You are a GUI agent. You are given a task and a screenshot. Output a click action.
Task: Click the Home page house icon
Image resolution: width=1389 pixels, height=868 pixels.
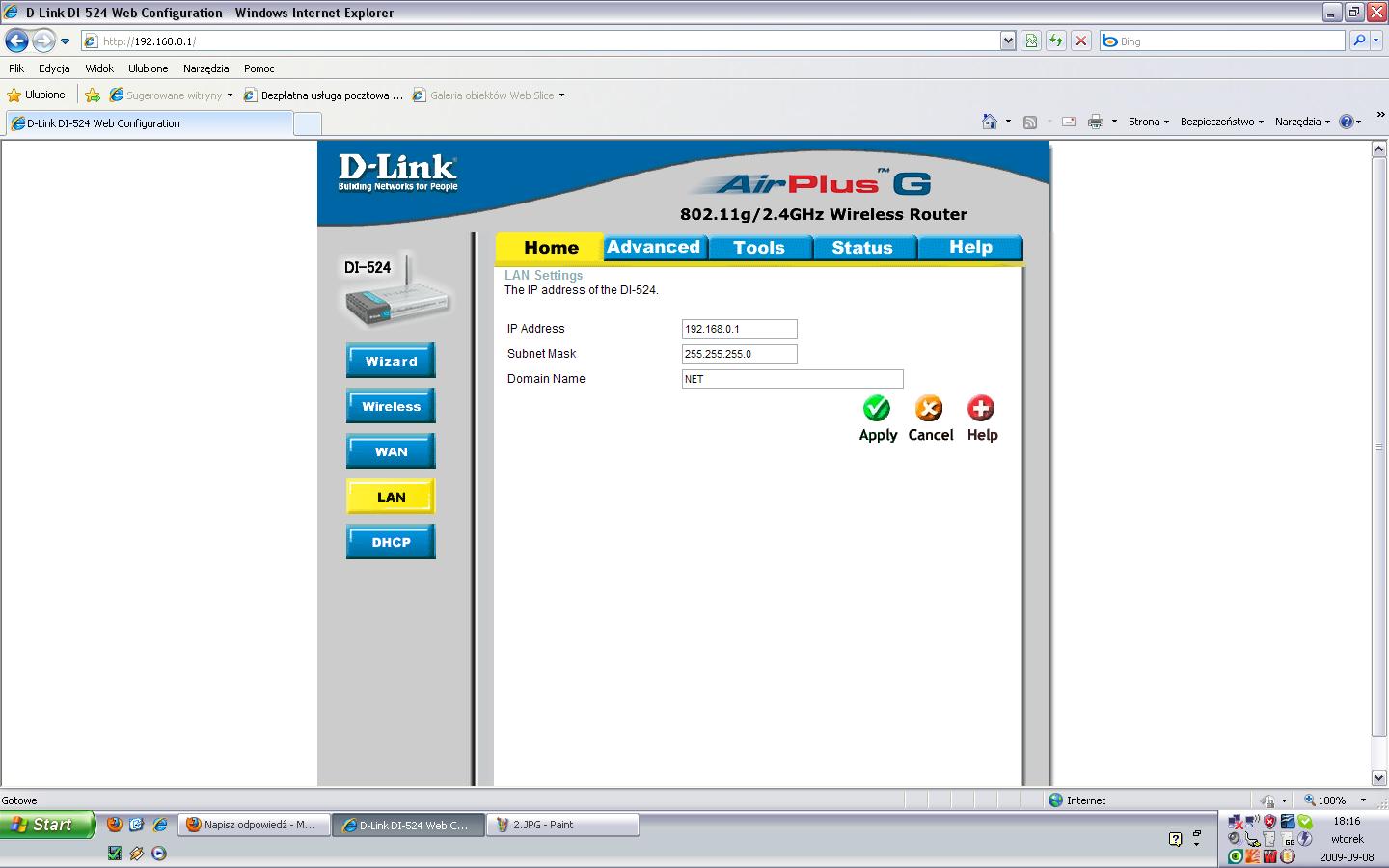989,122
